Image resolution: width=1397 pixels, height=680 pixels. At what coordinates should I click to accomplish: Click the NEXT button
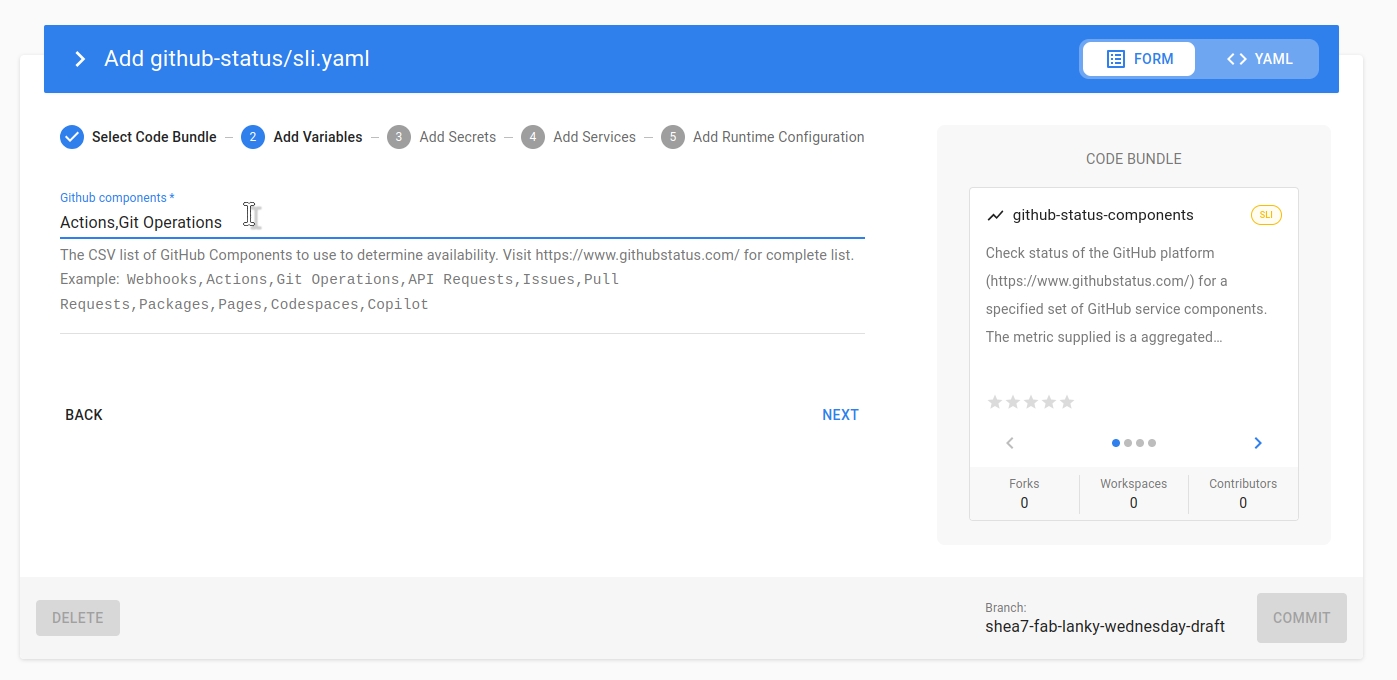point(840,414)
